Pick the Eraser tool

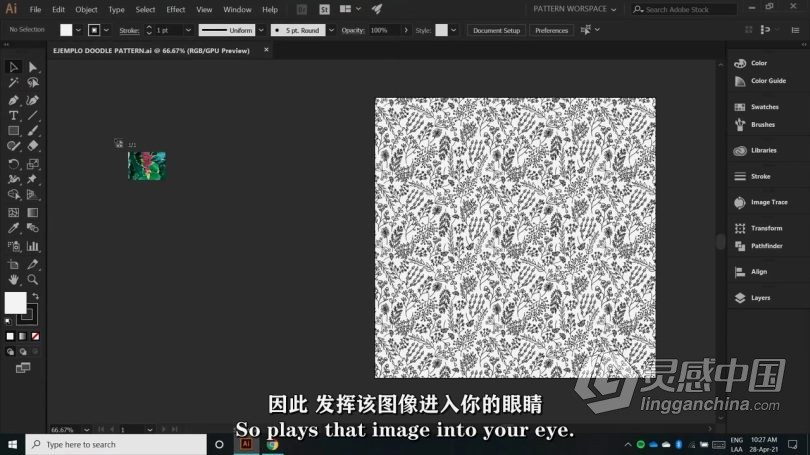[x=33, y=146]
